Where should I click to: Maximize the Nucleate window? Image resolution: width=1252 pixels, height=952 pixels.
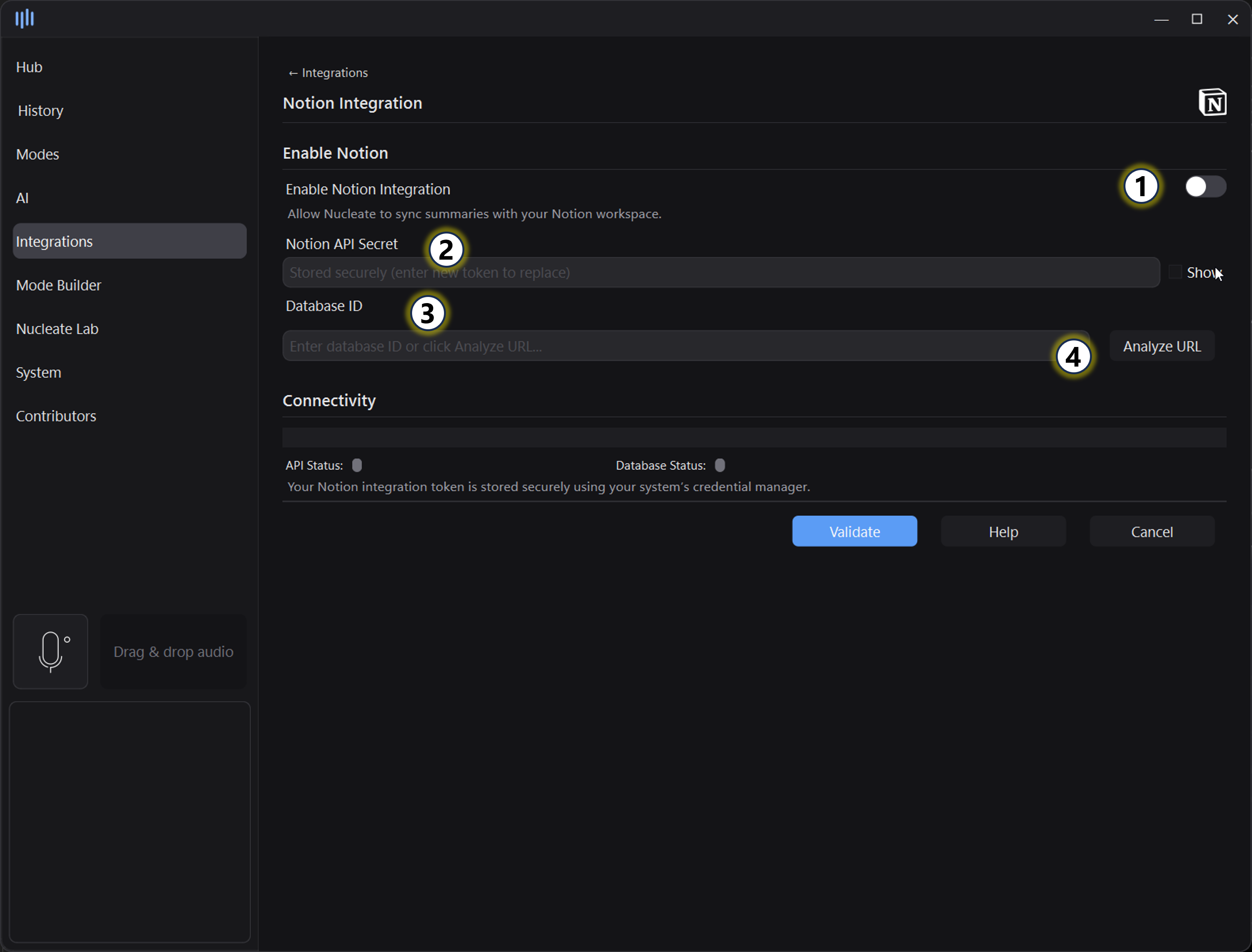click(x=1197, y=19)
